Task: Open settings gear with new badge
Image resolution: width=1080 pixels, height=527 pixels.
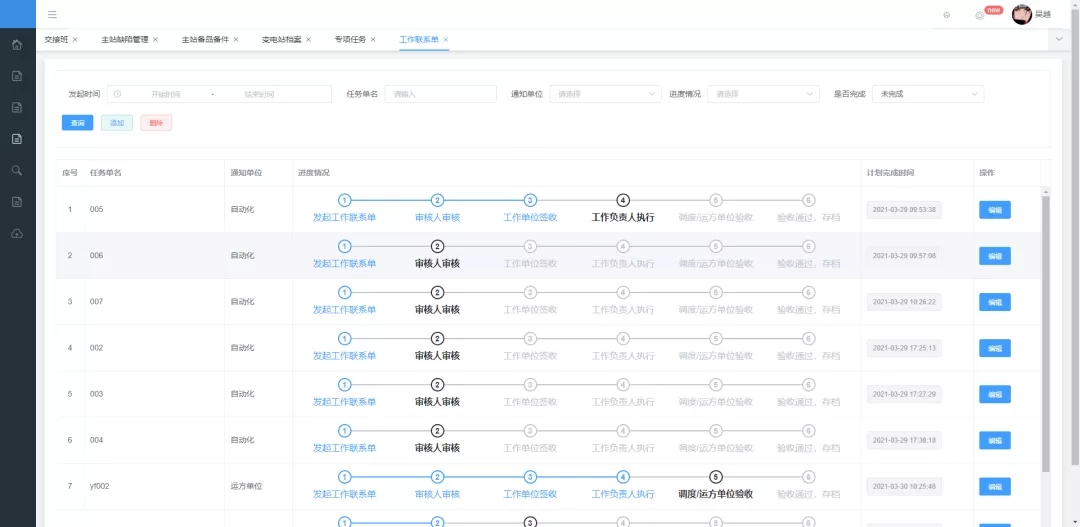Action: [x=980, y=15]
